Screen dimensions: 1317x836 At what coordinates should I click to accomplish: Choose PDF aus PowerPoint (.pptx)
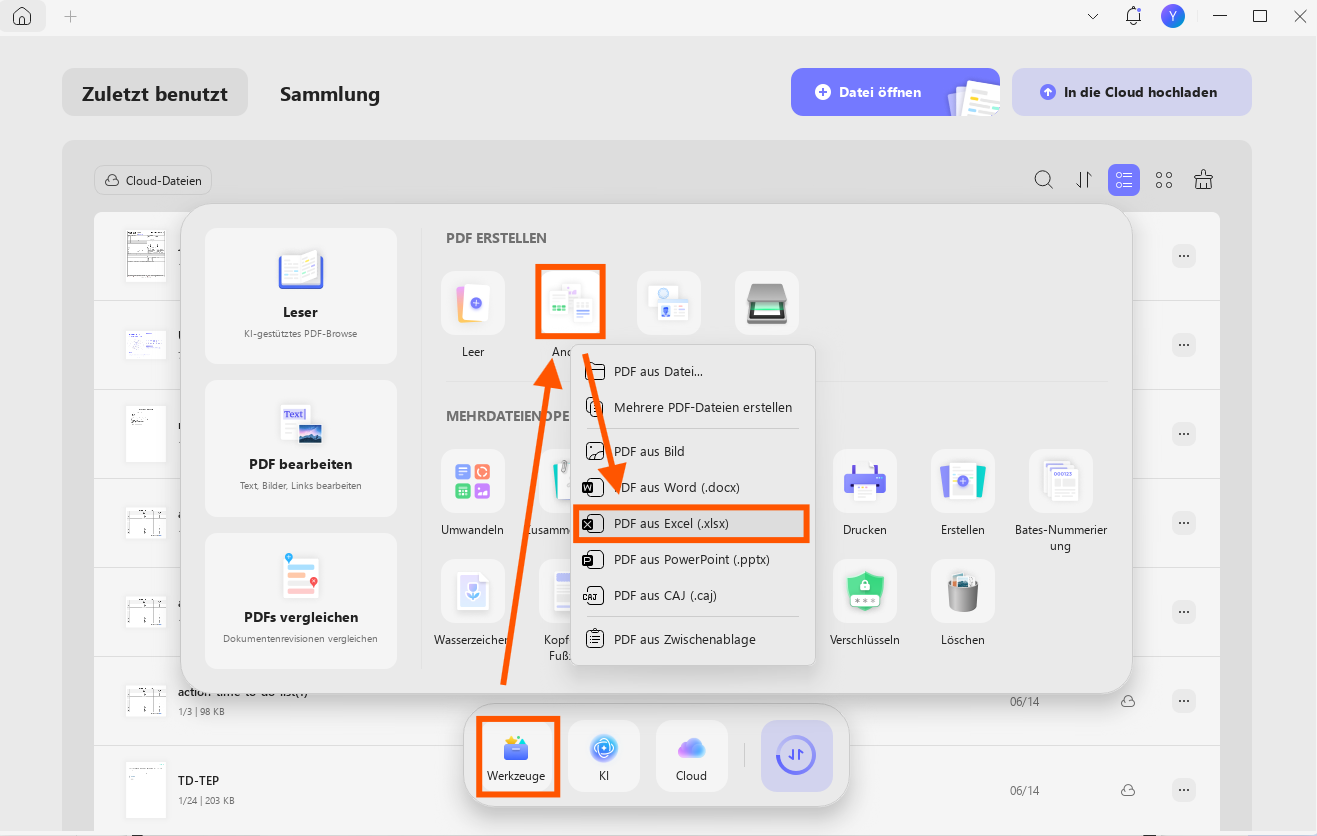694,559
